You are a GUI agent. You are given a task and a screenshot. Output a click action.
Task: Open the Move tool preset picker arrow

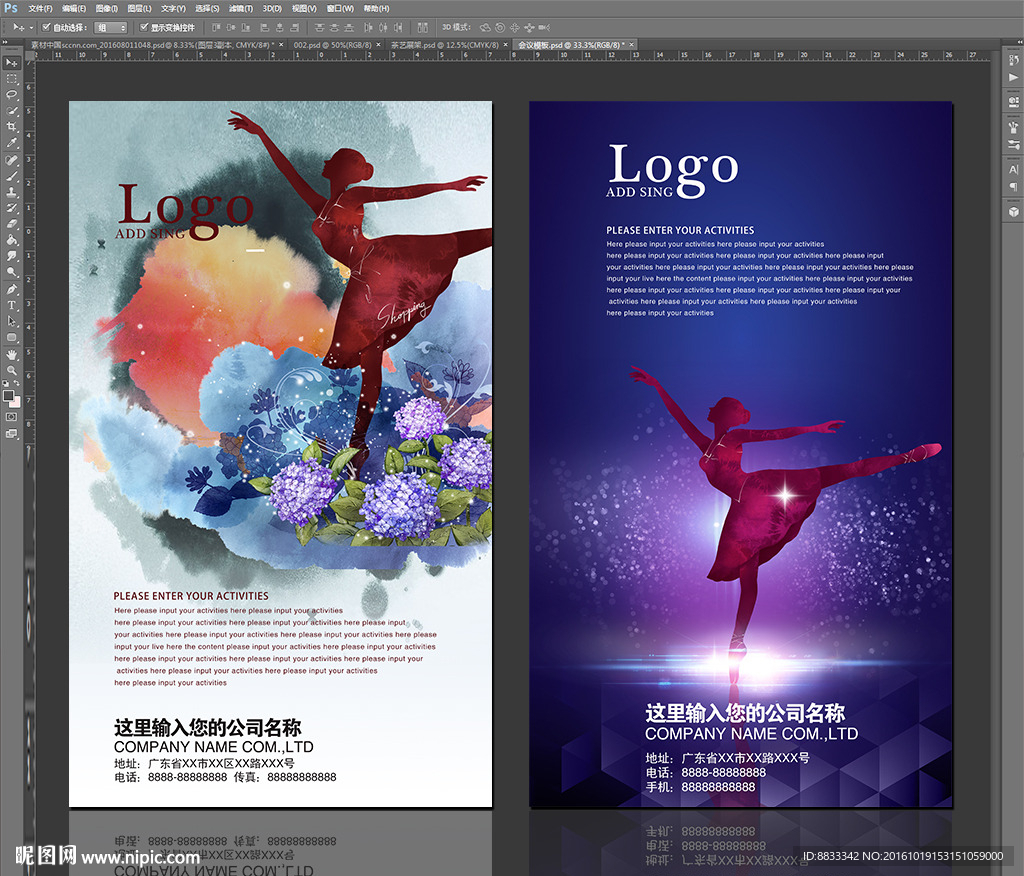click(31, 27)
